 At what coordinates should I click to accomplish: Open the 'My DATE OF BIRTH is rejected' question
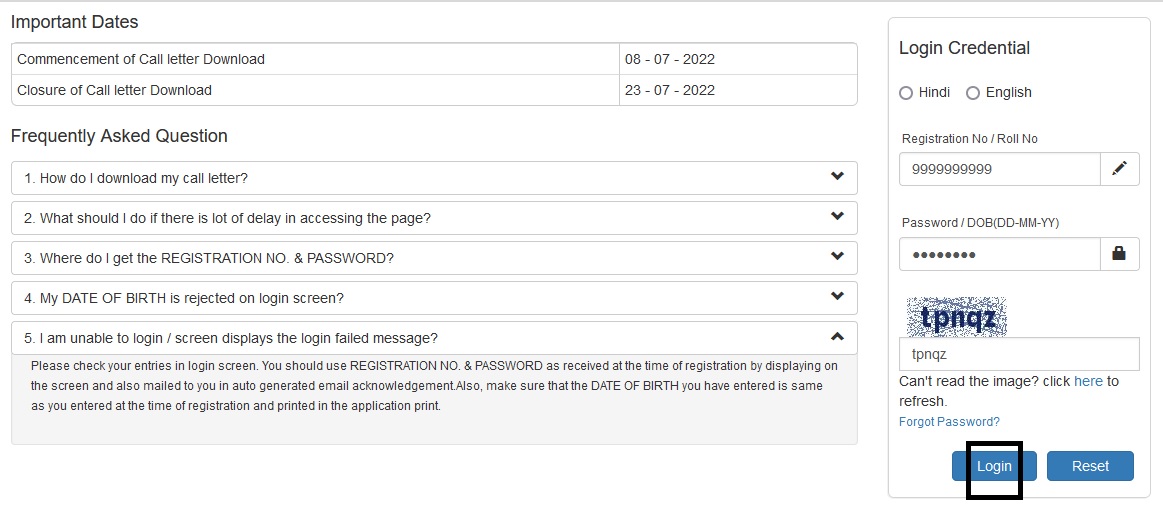(x=434, y=298)
